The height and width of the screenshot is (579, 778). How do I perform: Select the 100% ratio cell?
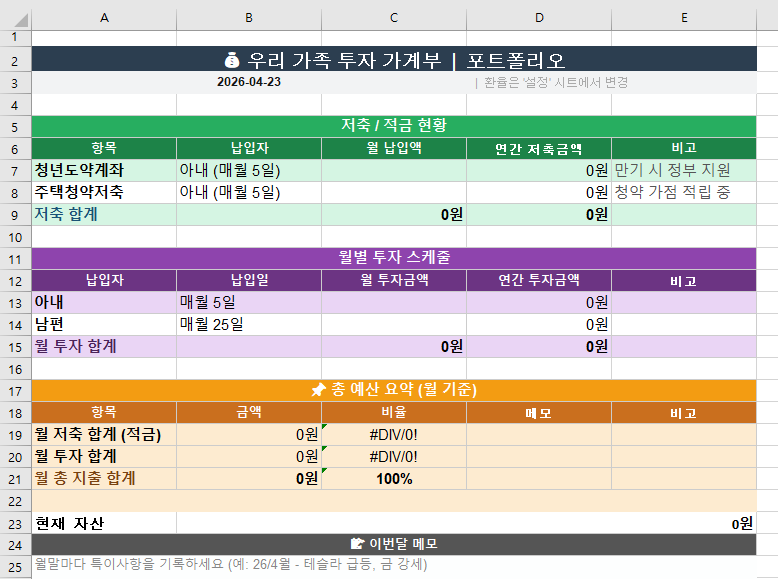pos(394,479)
